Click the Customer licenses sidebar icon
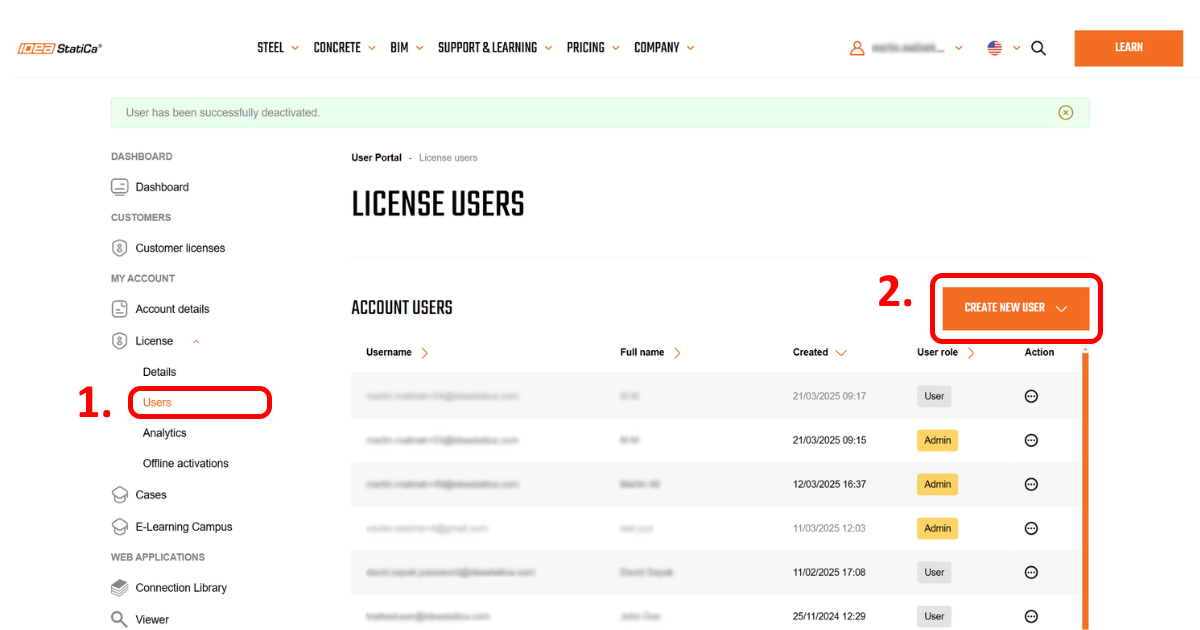The height and width of the screenshot is (630, 1200). point(120,248)
